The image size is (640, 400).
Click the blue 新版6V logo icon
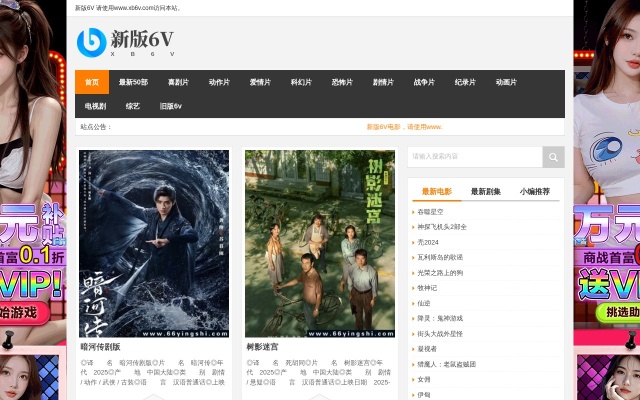(91, 42)
